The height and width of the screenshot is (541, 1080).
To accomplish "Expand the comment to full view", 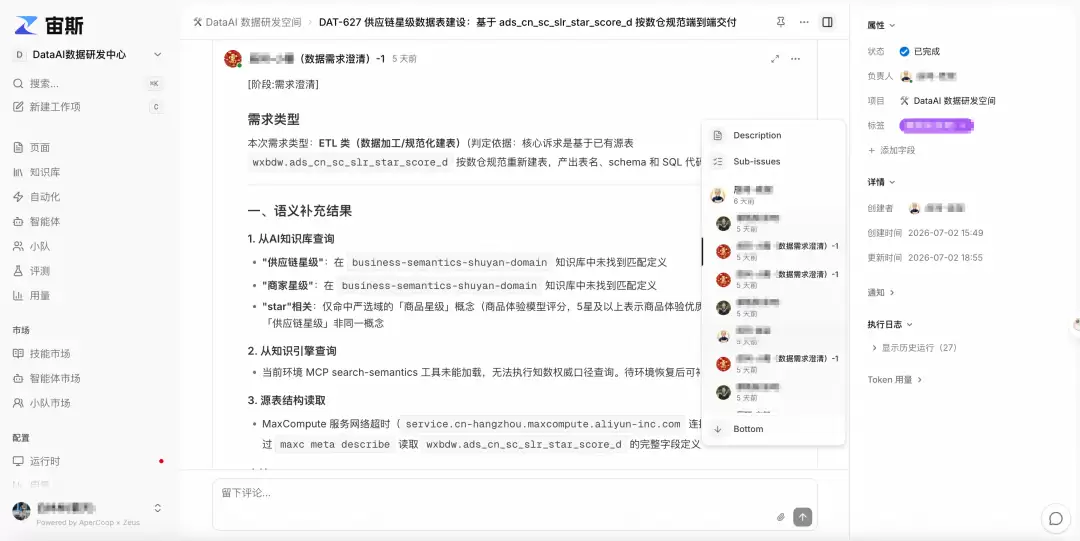I will point(775,59).
